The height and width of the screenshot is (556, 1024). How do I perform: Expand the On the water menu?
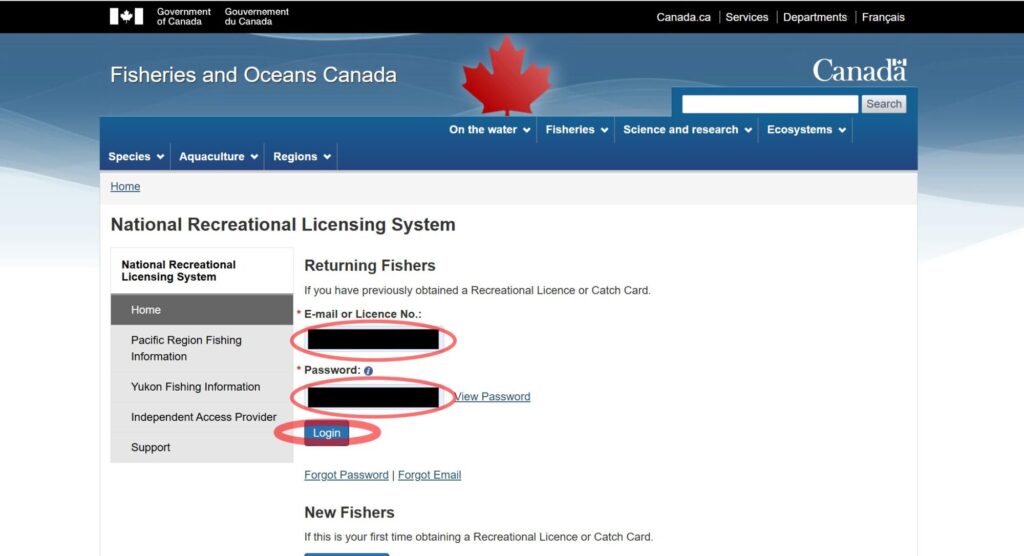(x=489, y=129)
